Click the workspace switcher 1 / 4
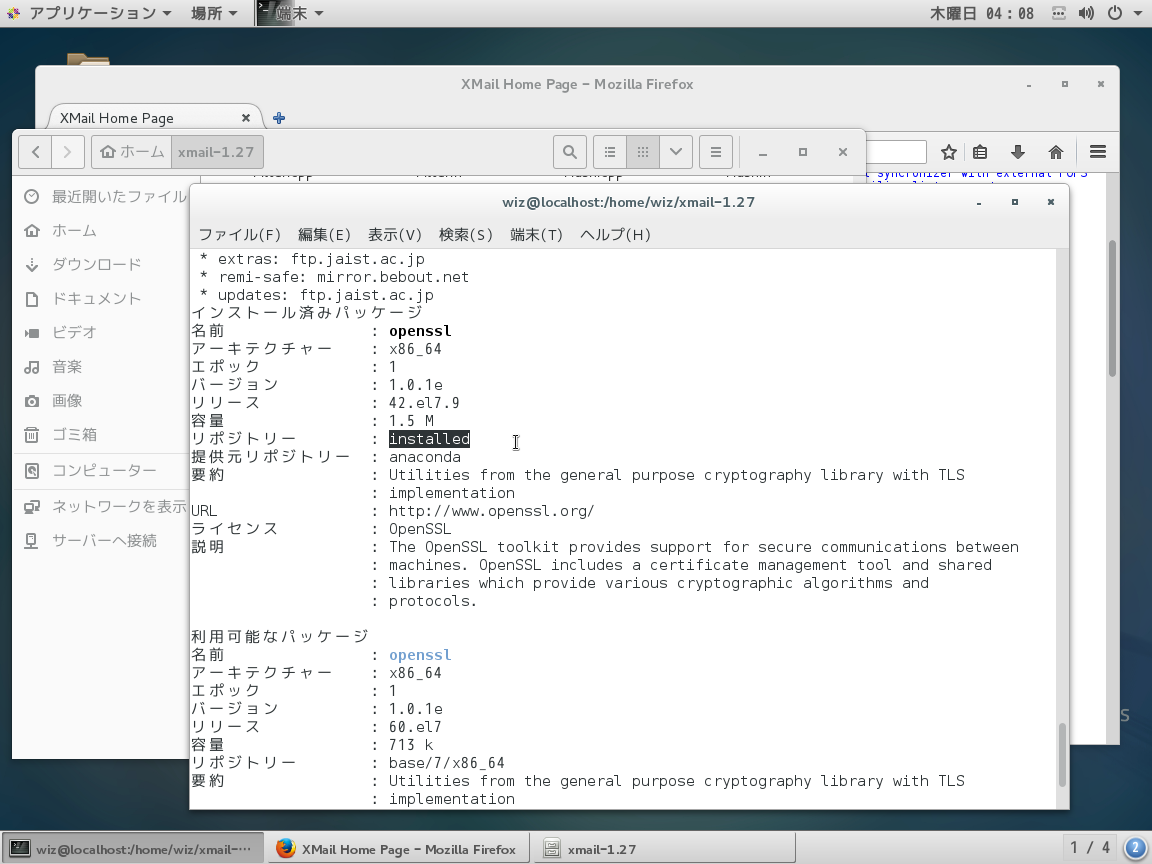Image resolution: width=1152 pixels, height=864 pixels. [1090, 848]
